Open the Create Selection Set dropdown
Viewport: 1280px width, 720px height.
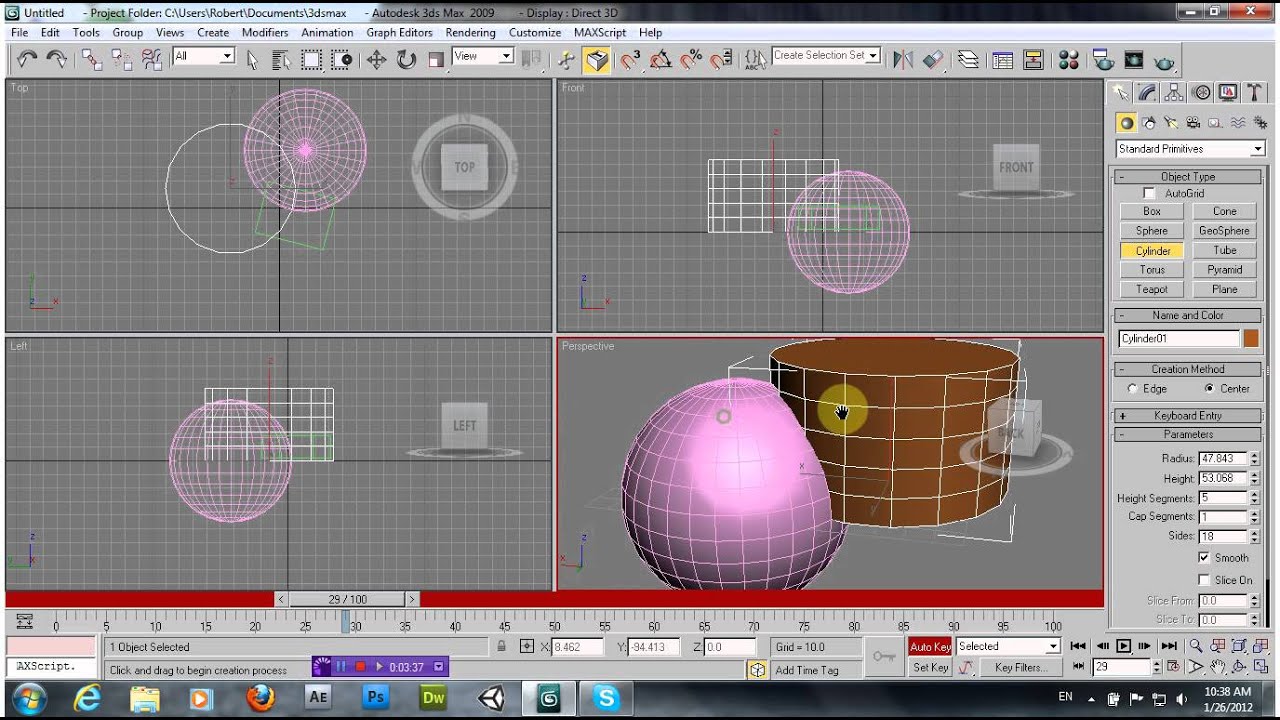point(826,56)
